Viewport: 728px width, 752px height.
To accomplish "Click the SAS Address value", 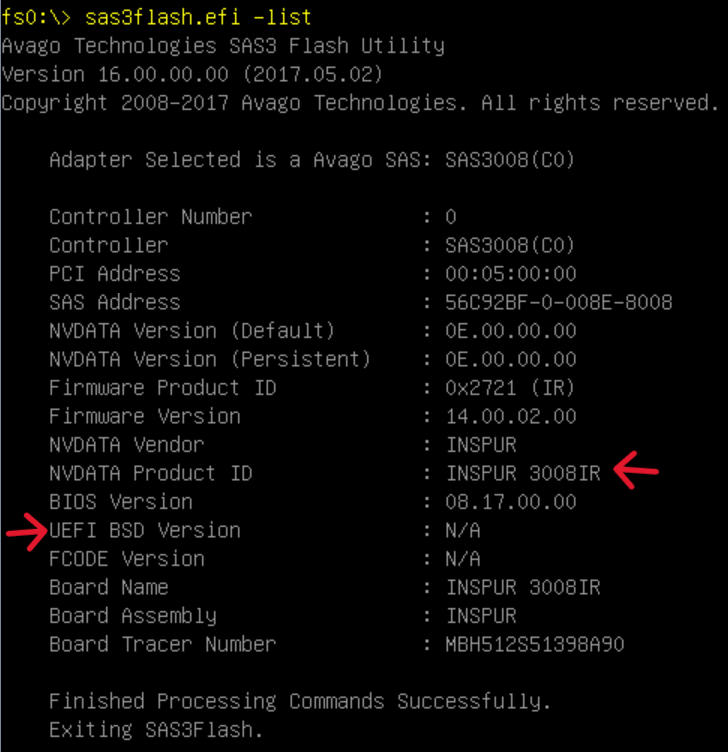I will pyautogui.click(x=558, y=302).
